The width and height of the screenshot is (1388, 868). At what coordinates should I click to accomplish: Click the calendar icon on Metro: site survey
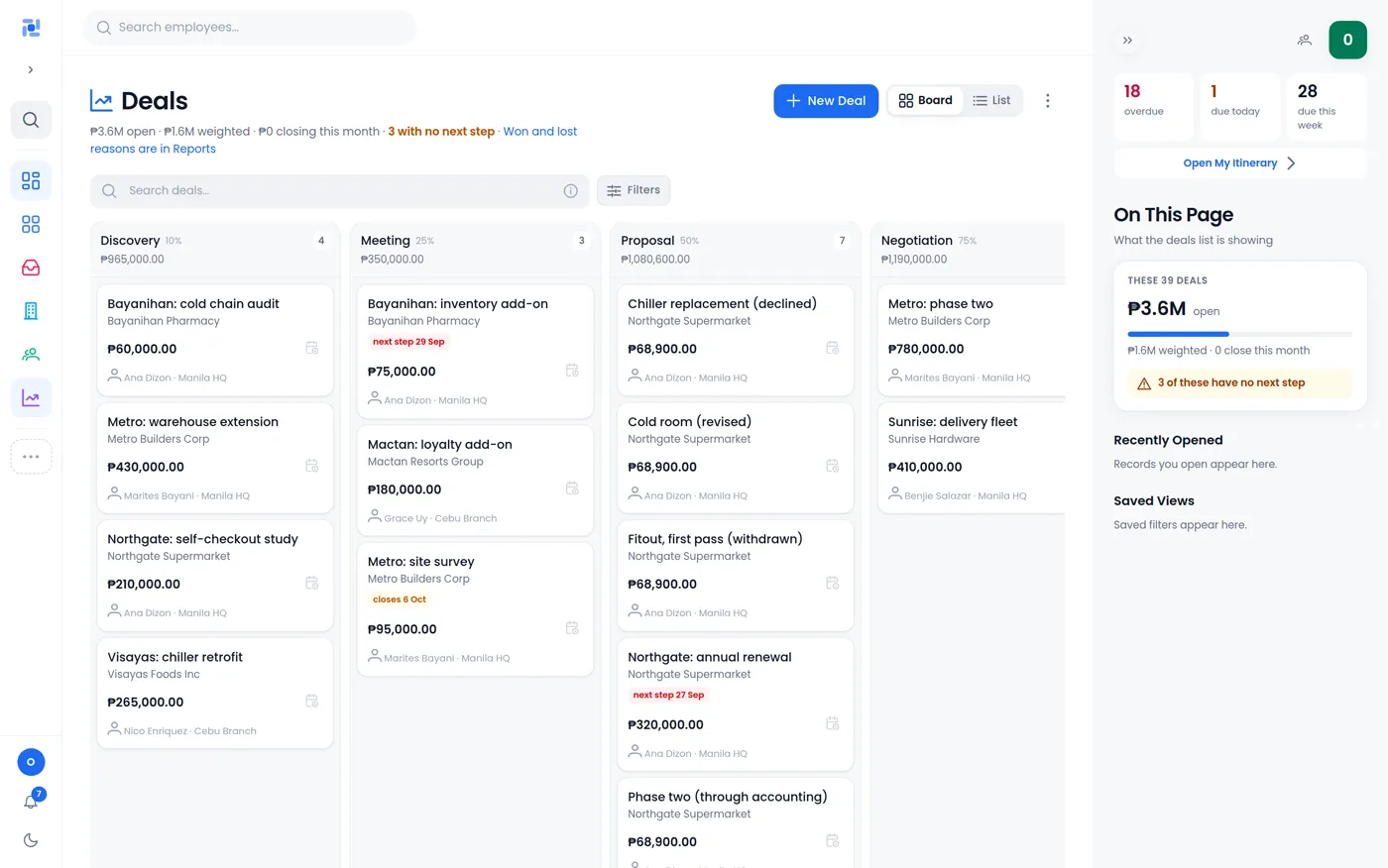point(572,628)
